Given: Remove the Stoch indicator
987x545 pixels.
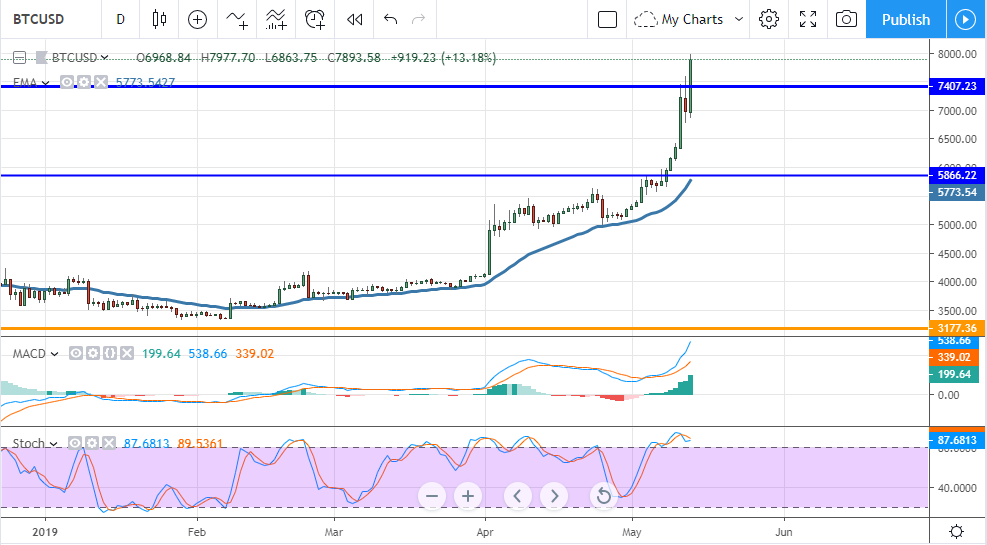Looking at the screenshot, I should [109, 444].
